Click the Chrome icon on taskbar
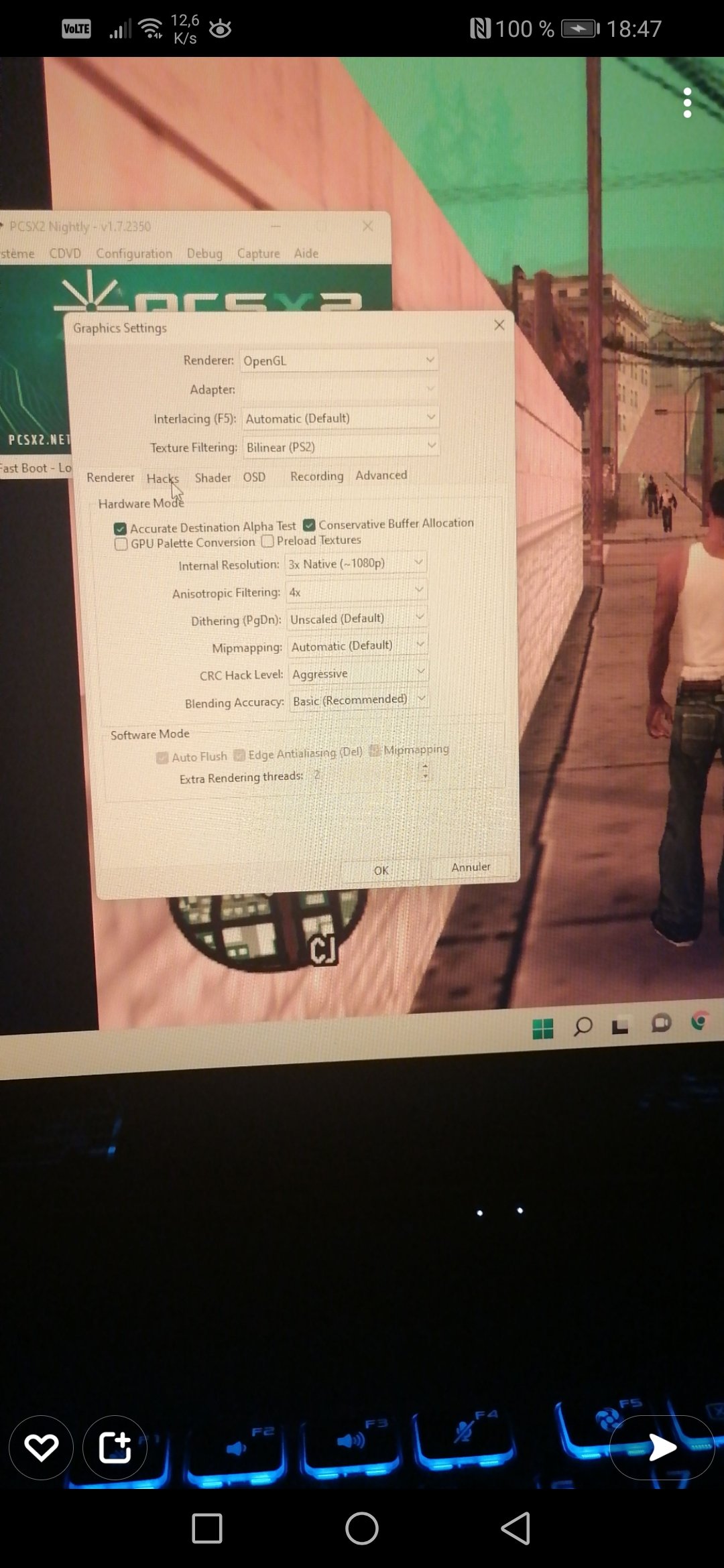This screenshot has height=1568, width=724. pos(699,1021)
